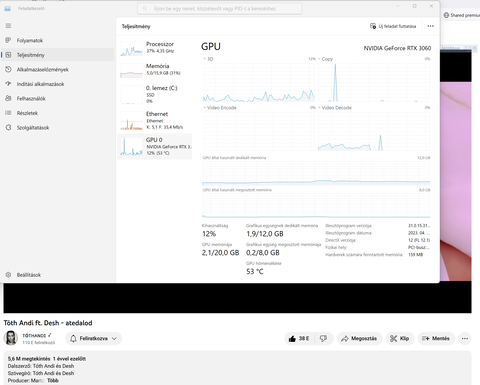This screenshot has height=385, width=480.
Task: Click the Felhasználók users icon
Action: [8, 98]
